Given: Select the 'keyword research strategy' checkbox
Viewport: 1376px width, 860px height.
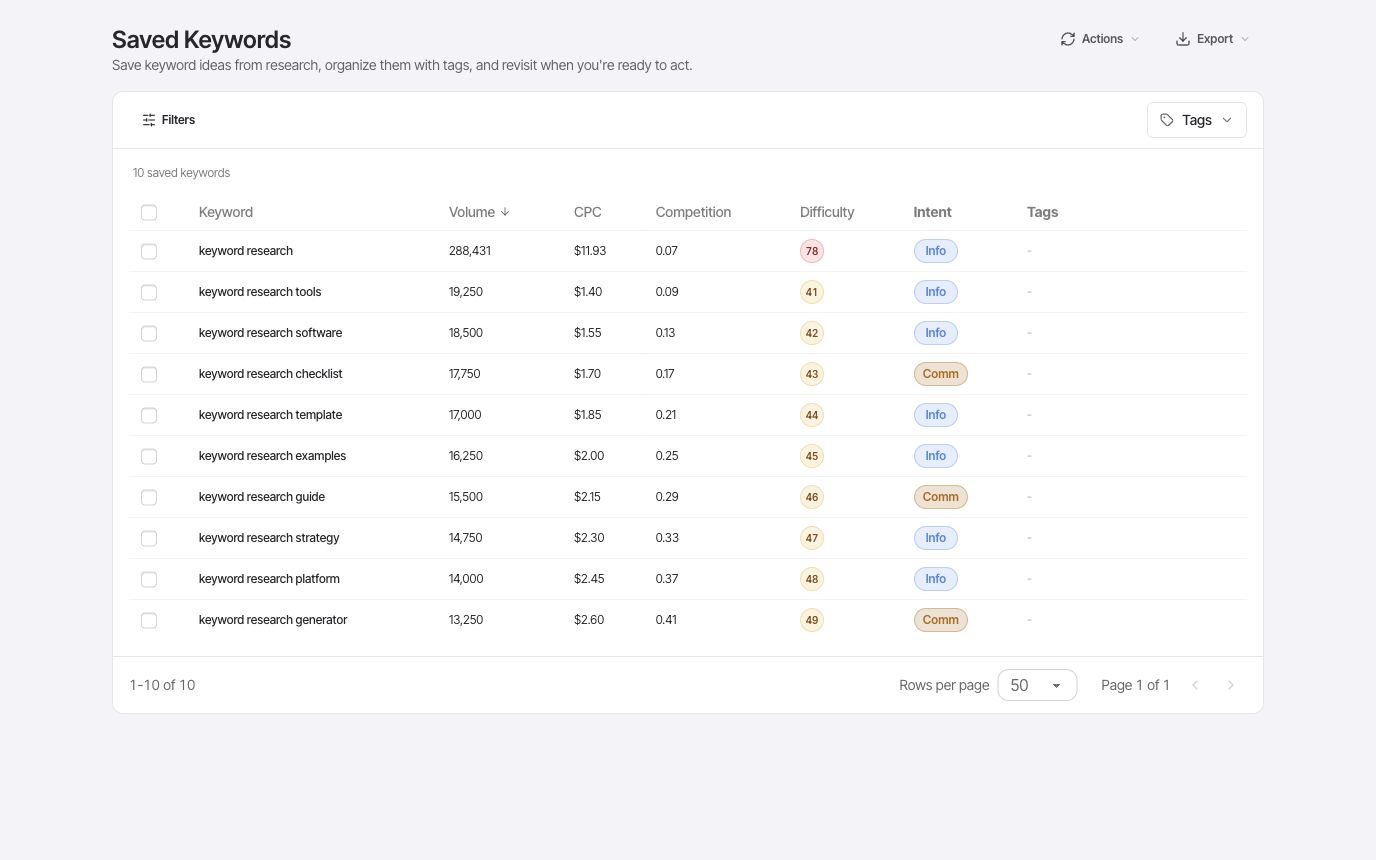Looking at the screenshot, I should (149, 538).
